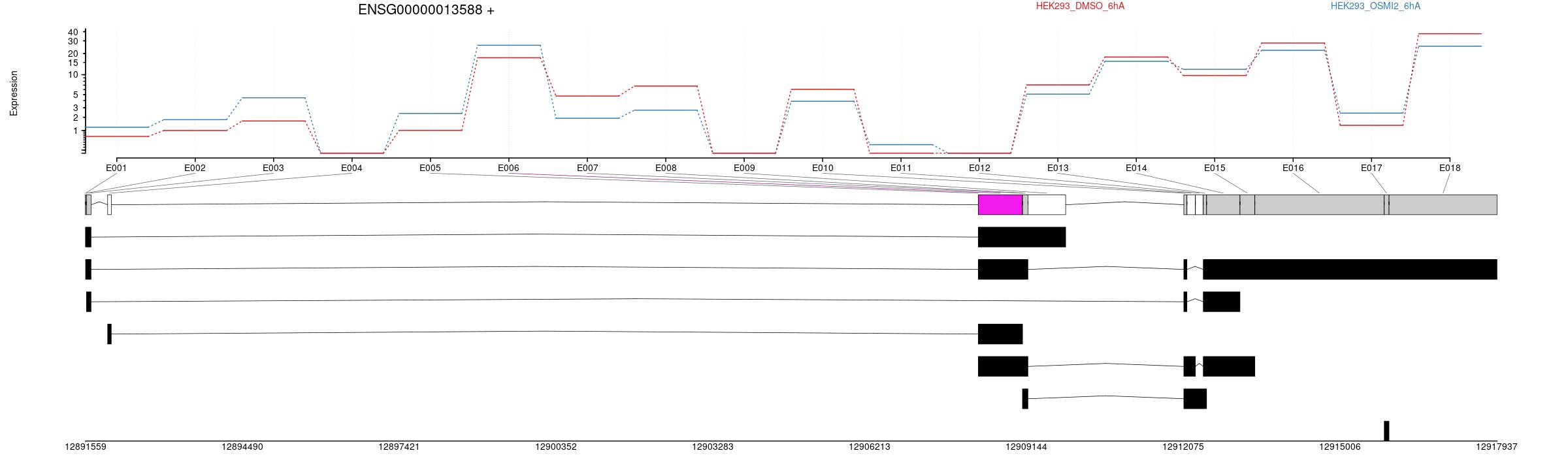This screenshot has height=457, width=1568.
Task: Click the white exon box beside magenta block
Action: [1047, 204]
